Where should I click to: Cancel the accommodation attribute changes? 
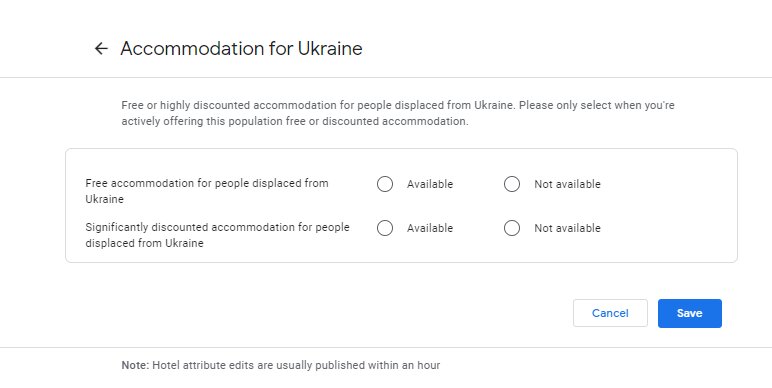tap(610, 313)
